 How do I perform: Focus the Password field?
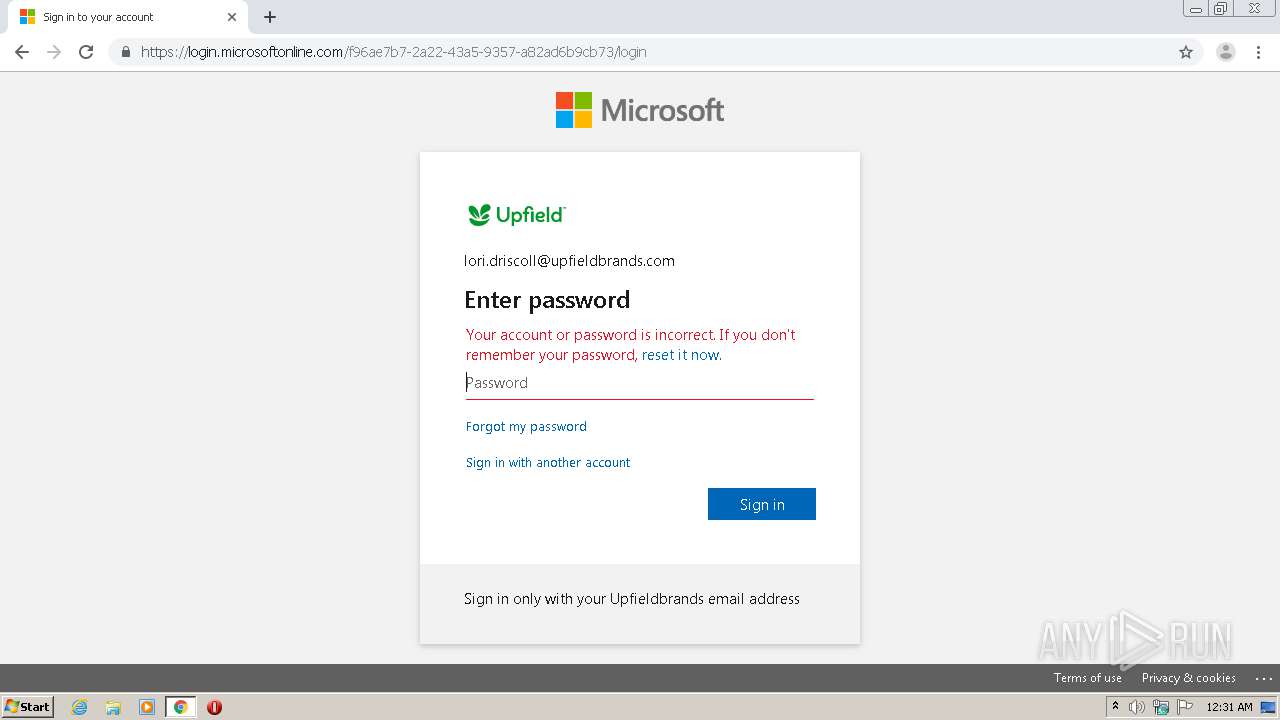[640, 383]
